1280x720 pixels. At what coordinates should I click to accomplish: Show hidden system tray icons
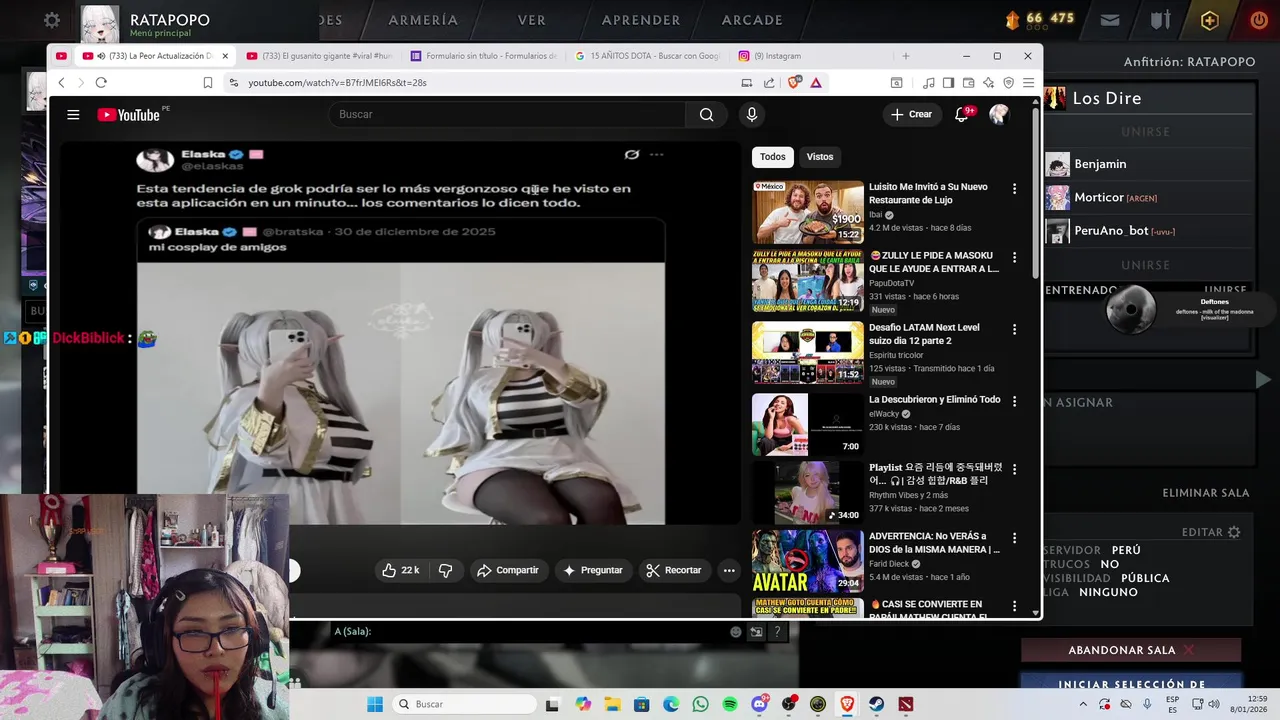1082,704
